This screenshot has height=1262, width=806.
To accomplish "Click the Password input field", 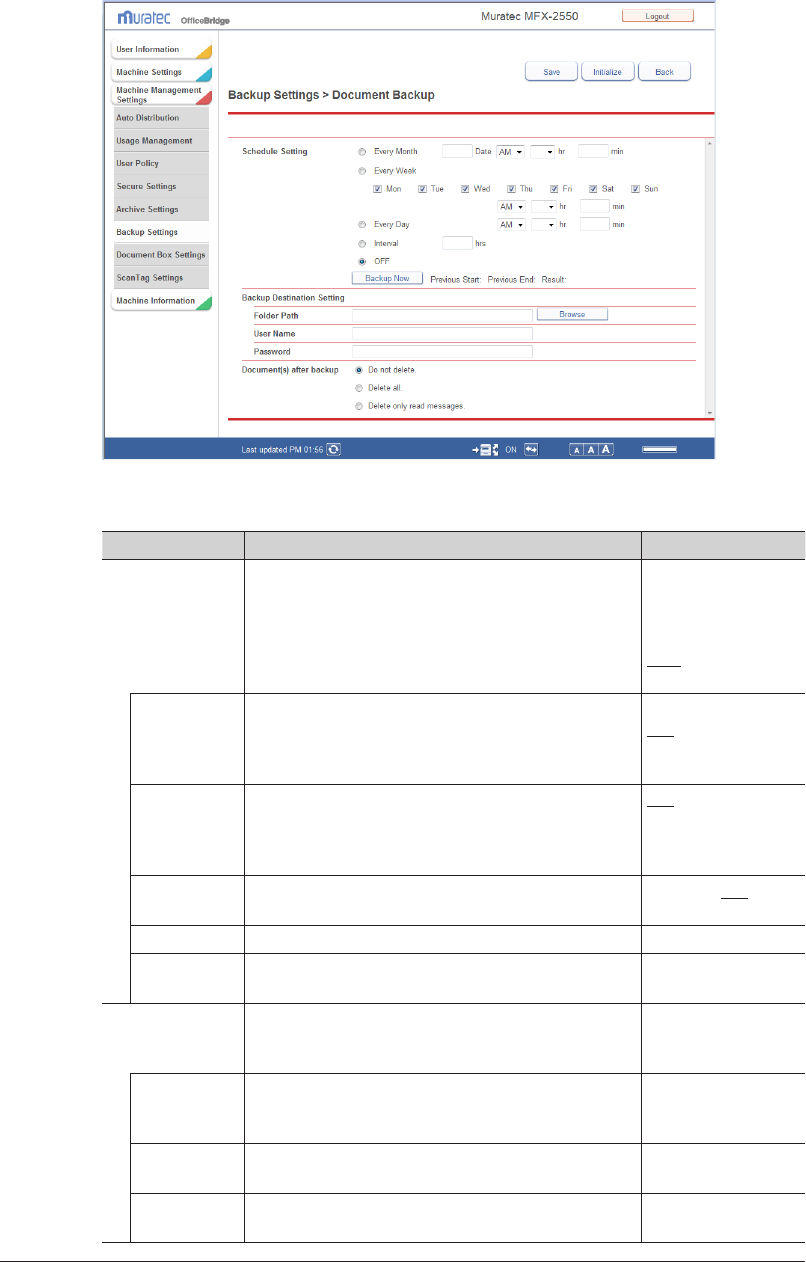I will click(x=442, y=351).
